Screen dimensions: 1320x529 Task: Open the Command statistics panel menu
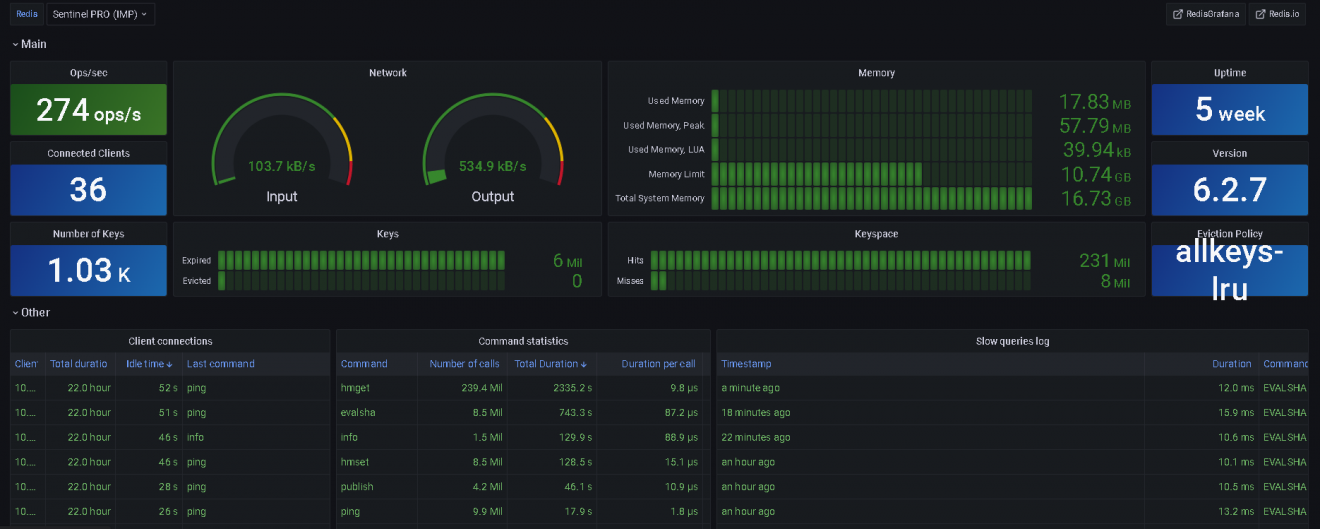[x=523, y=341]
